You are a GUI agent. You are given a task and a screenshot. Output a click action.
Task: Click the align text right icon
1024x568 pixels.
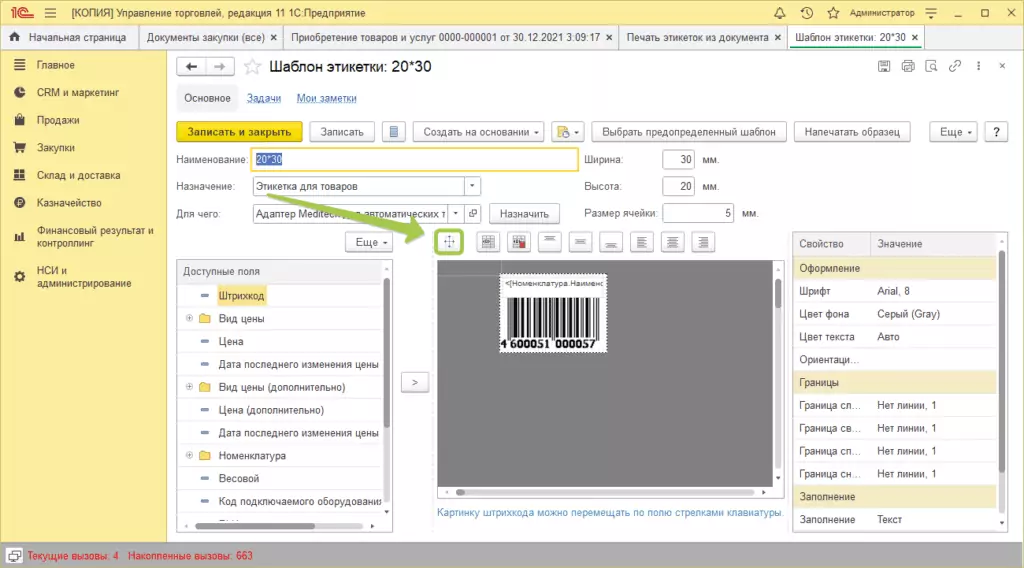tap(704, 241)
